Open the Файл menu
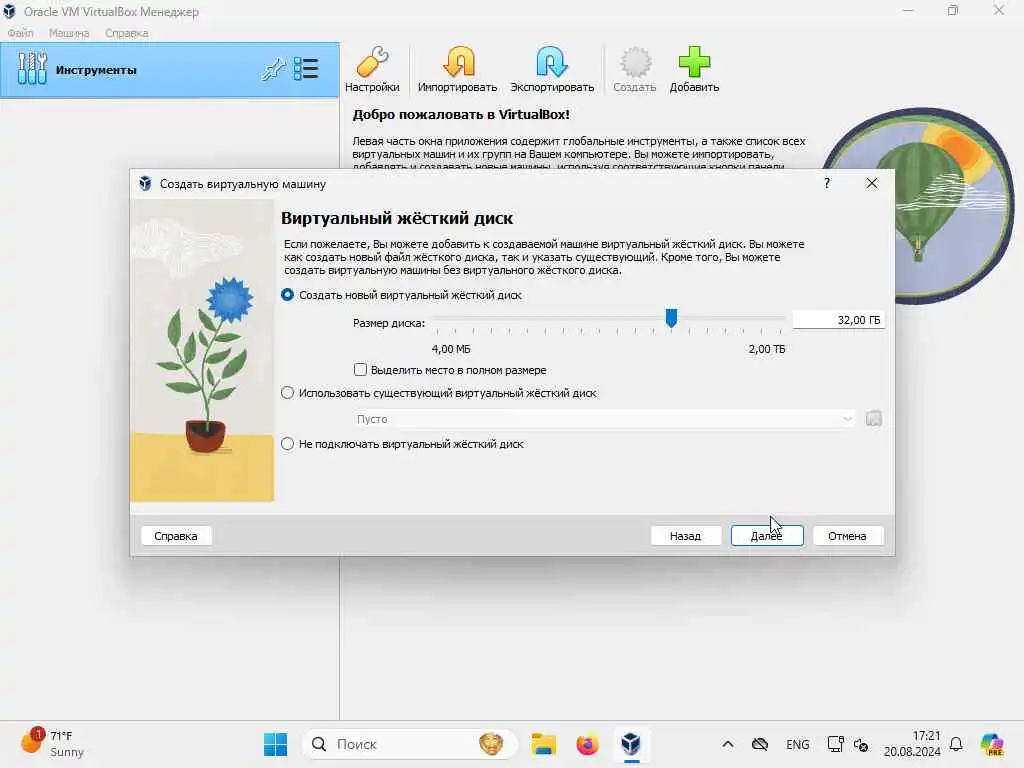 point(20,33)
